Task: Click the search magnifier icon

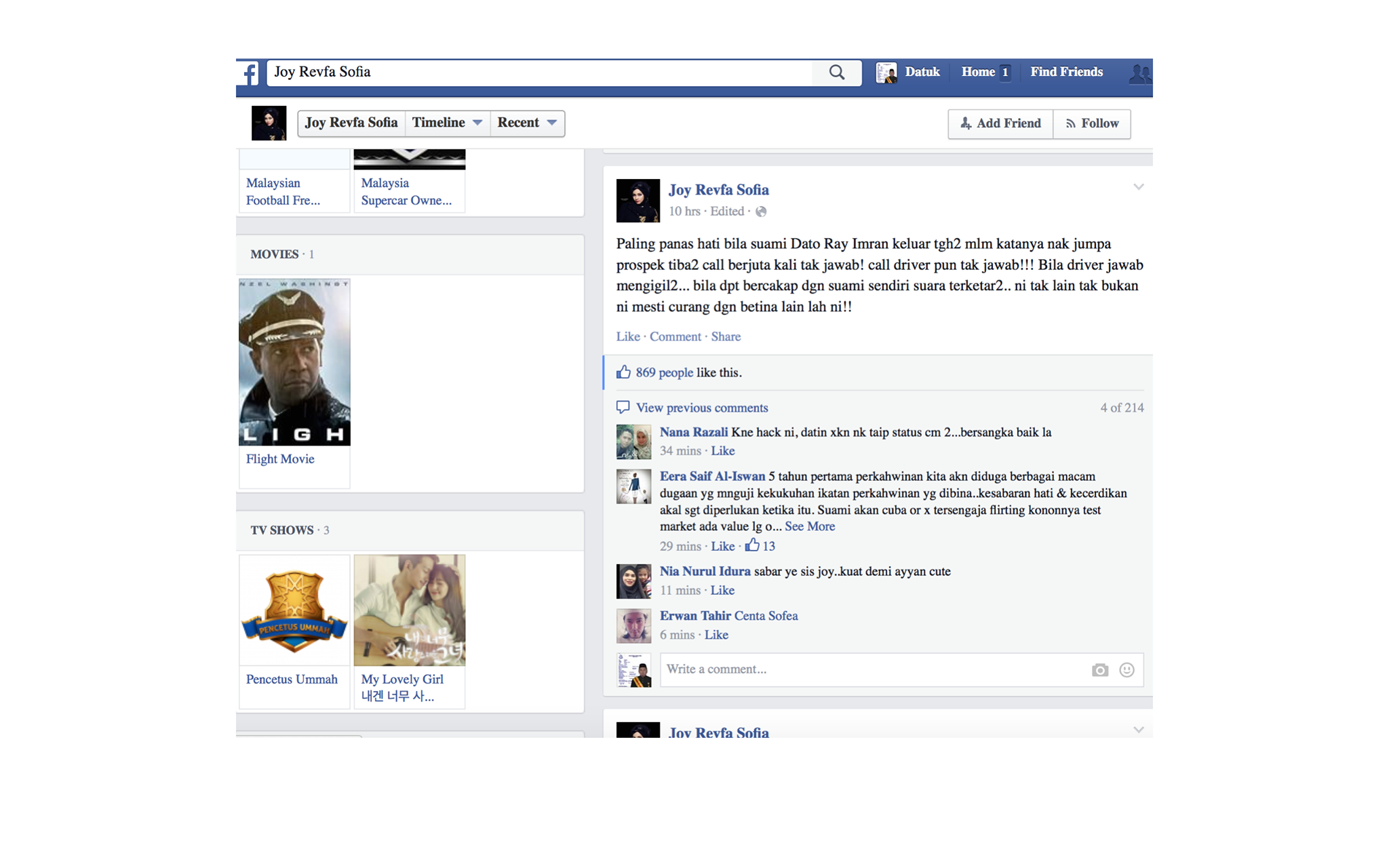Action: pos(837,73)
